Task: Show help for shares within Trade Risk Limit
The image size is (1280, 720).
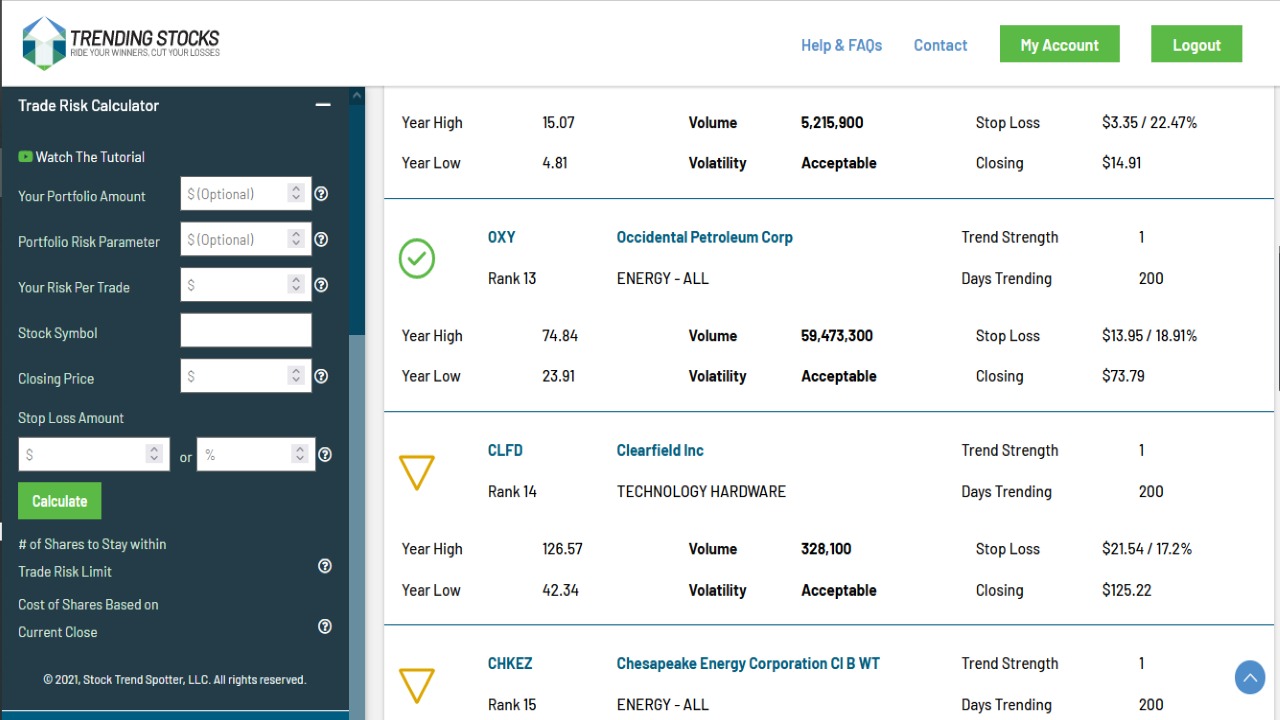Action: pos(325,566)
